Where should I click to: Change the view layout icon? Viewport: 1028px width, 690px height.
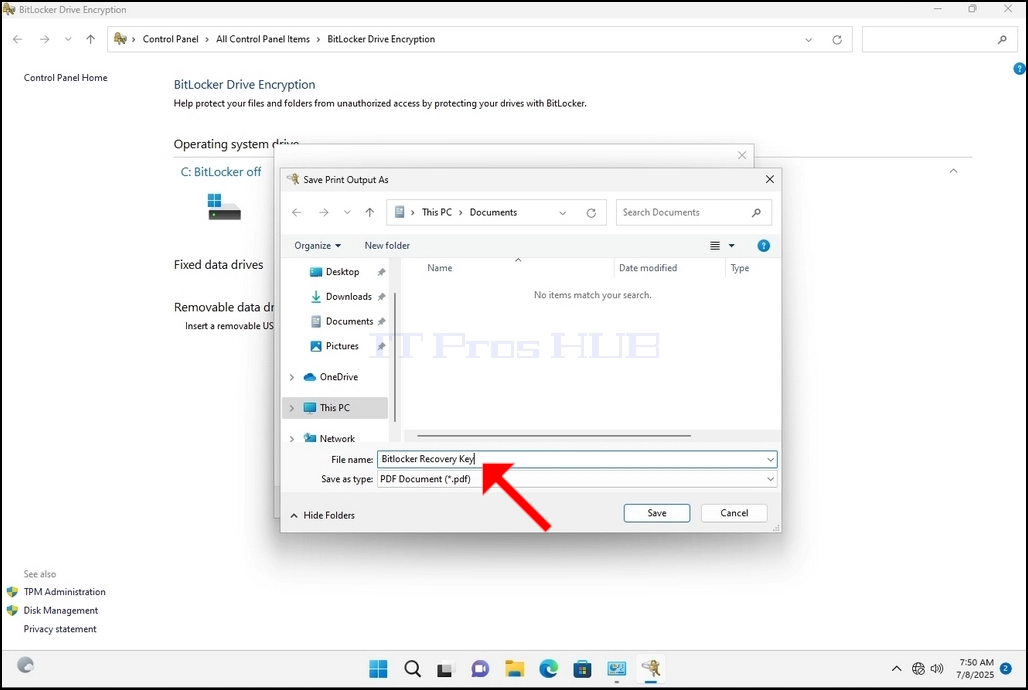click(x=715, y=245)
